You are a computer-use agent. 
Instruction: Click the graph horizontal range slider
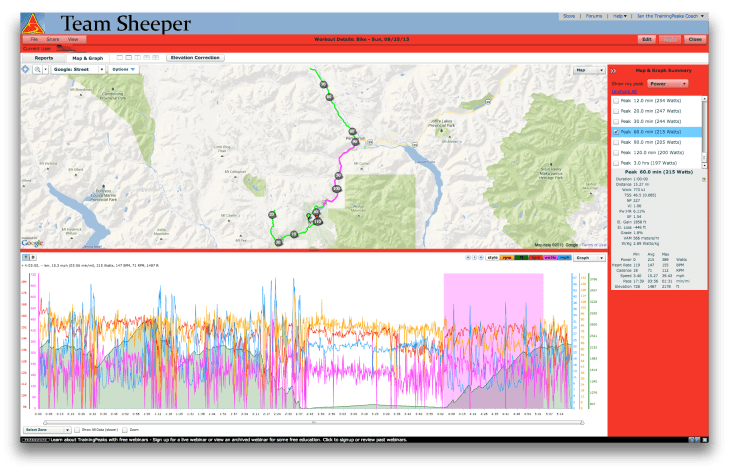point(314,423)
